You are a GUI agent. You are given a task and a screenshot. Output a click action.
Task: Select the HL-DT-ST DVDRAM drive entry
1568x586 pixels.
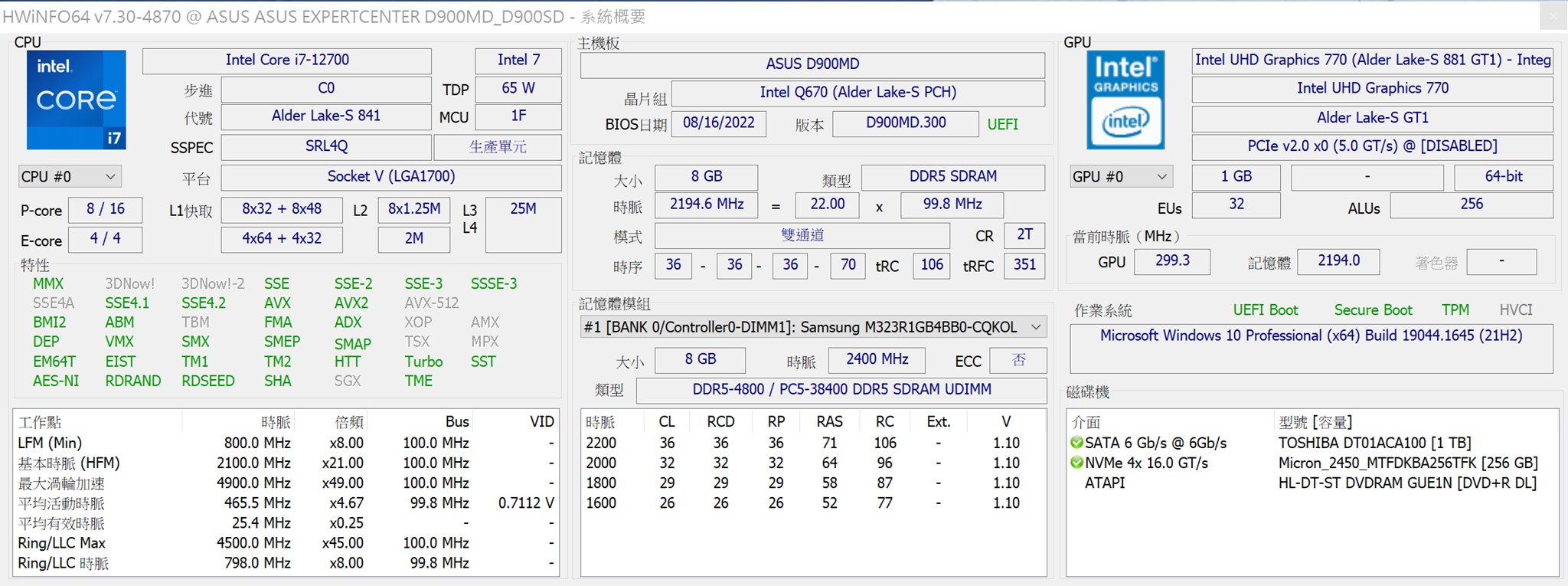(x=1406, y=483)
